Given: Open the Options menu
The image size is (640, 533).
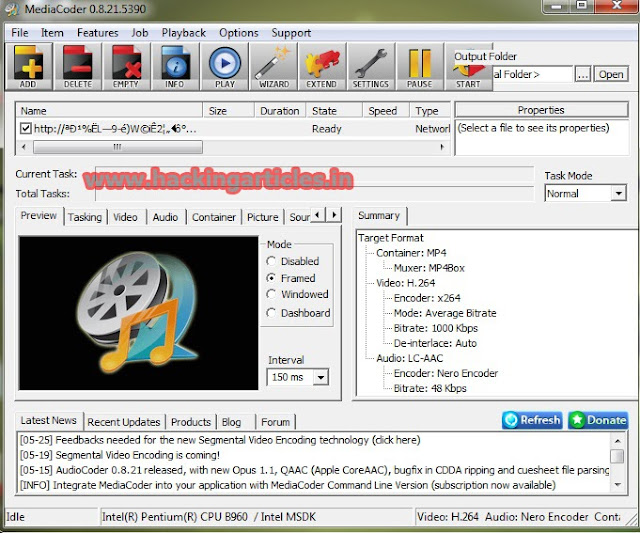Looking at the screenshot, I should pos(239,33).
